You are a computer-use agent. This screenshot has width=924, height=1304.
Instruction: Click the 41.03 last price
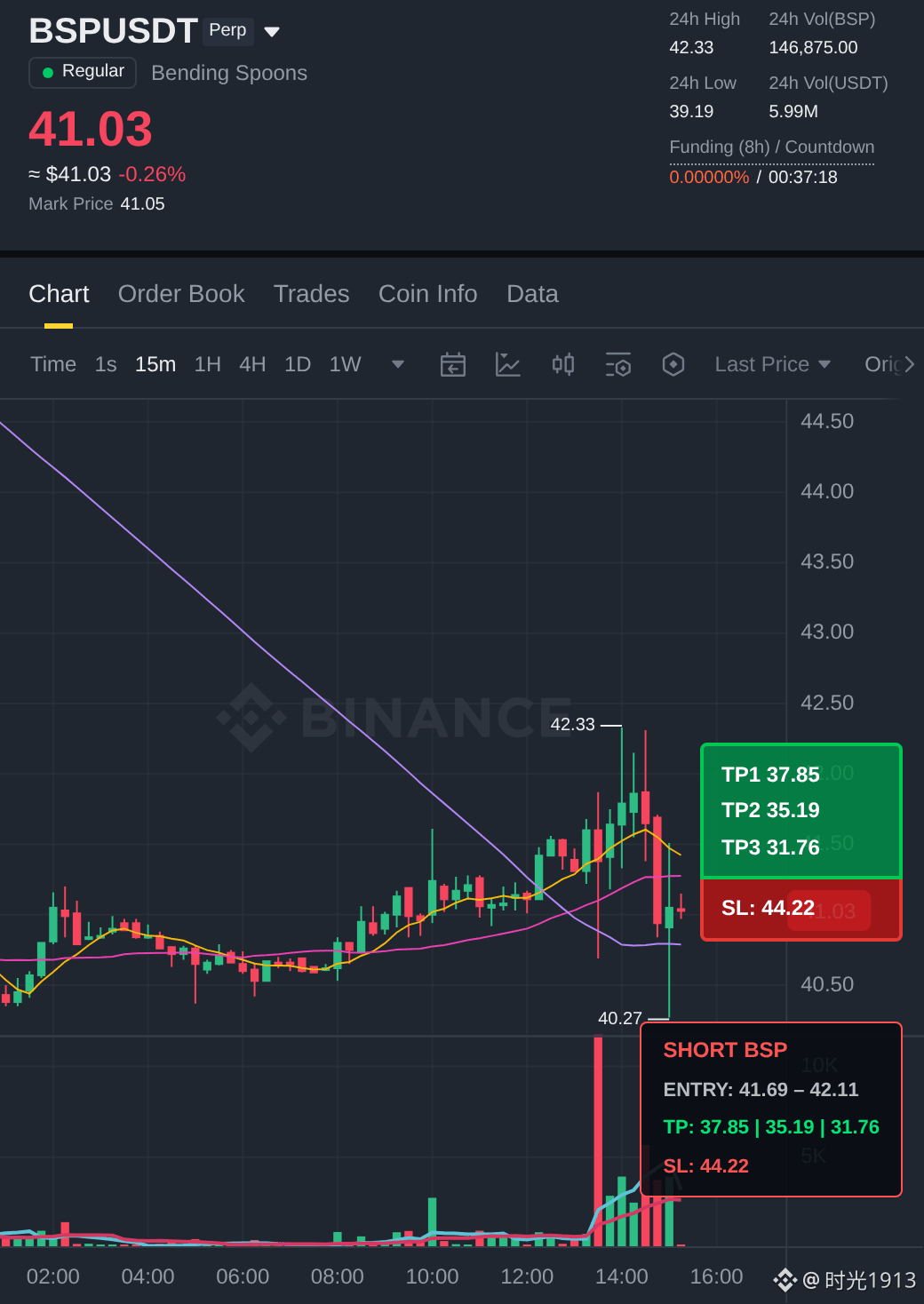point(91,129)
